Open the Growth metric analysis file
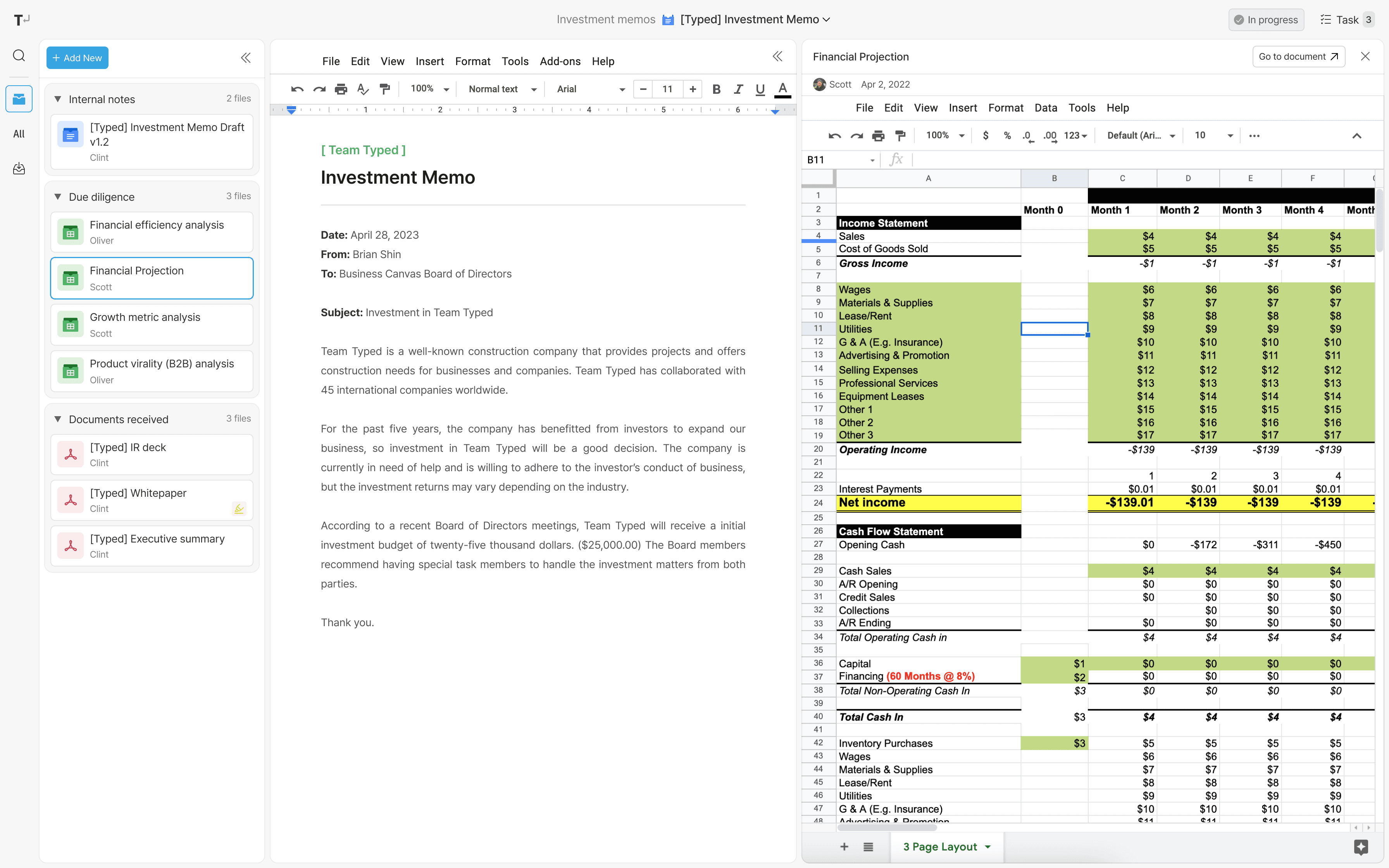The height and width of the screenshot is (868, 1389). pos(152,325)
